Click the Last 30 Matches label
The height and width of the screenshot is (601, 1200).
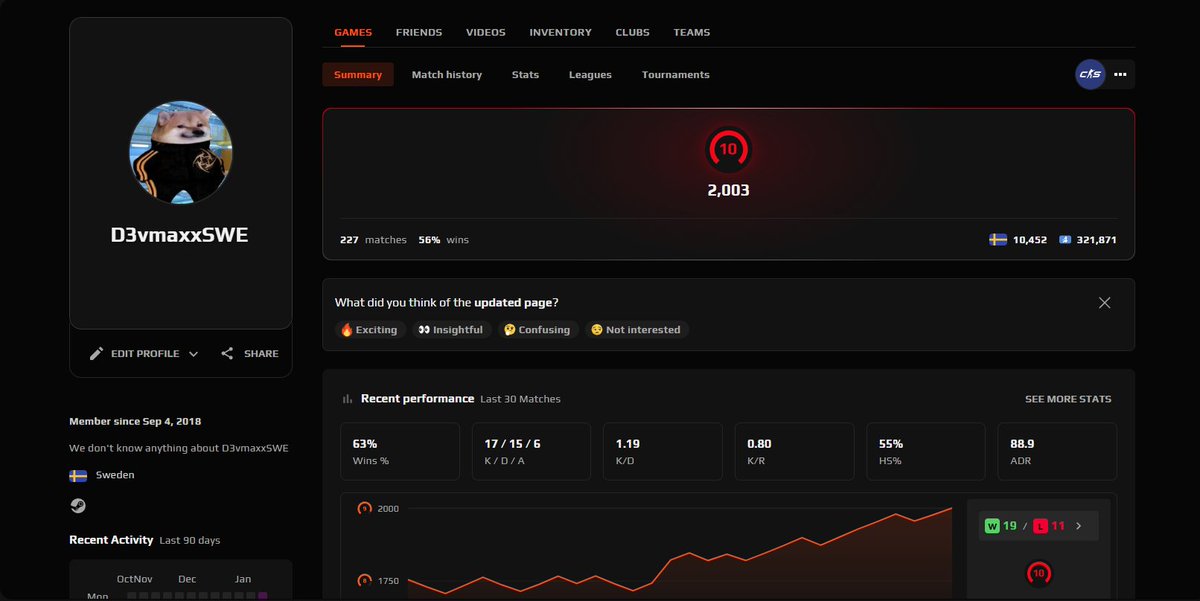[520, 399]
